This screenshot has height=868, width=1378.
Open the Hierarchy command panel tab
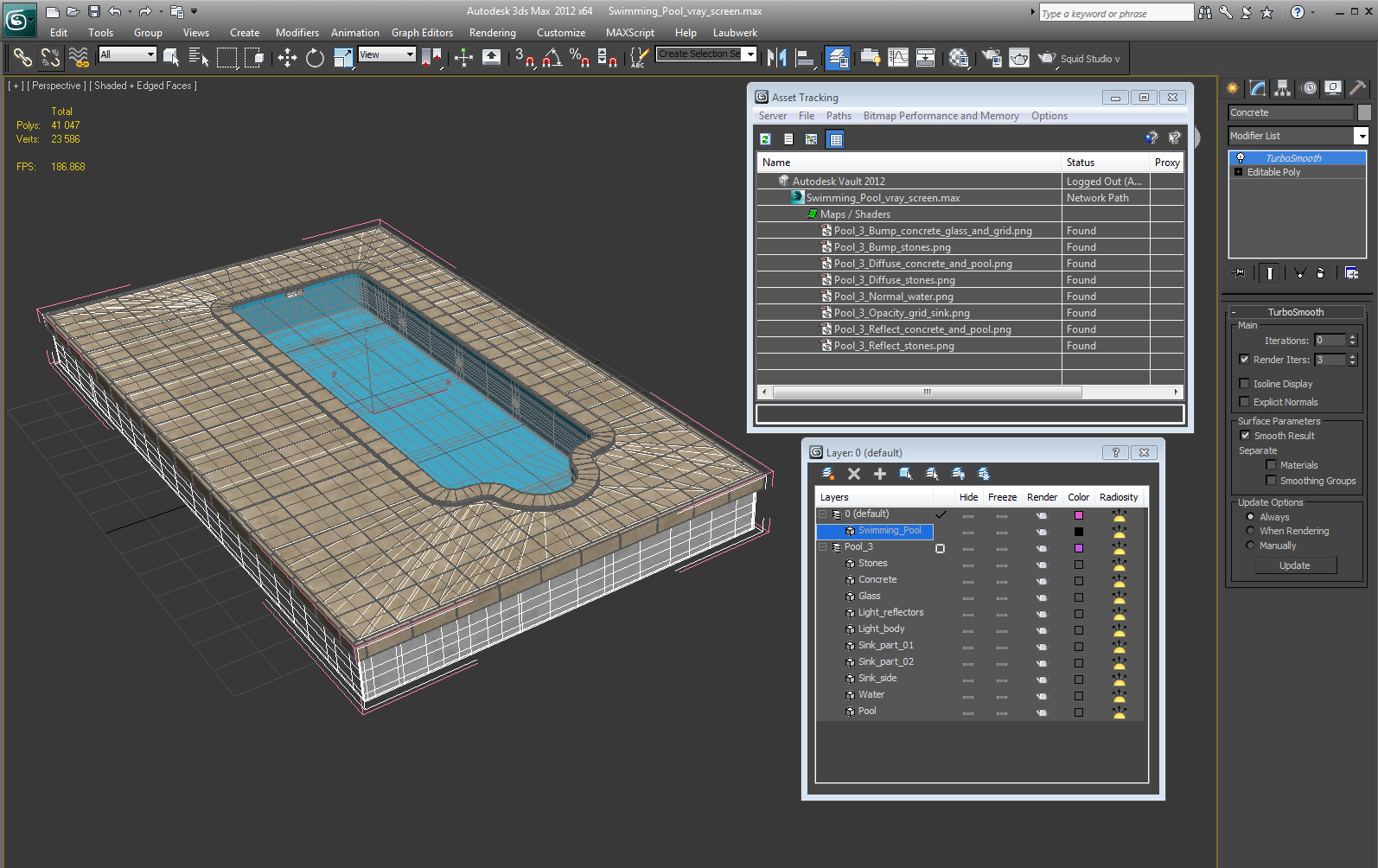(1282, 88)
